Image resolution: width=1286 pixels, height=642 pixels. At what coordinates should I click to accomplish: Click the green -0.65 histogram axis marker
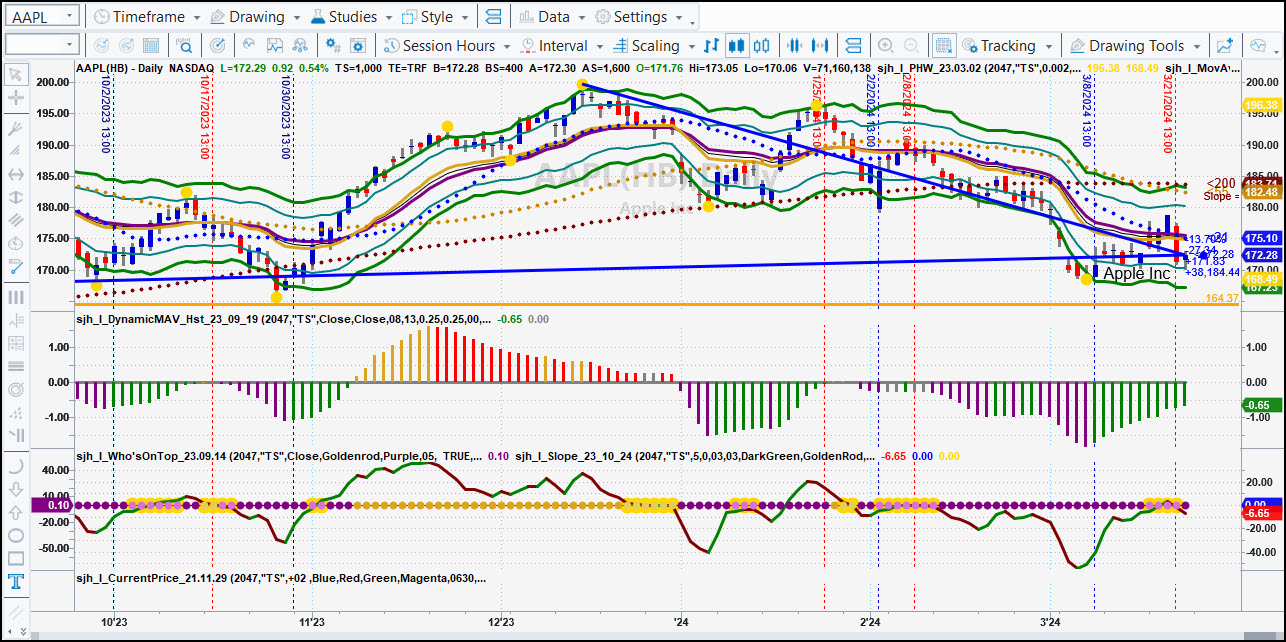tap(1261, 404)
